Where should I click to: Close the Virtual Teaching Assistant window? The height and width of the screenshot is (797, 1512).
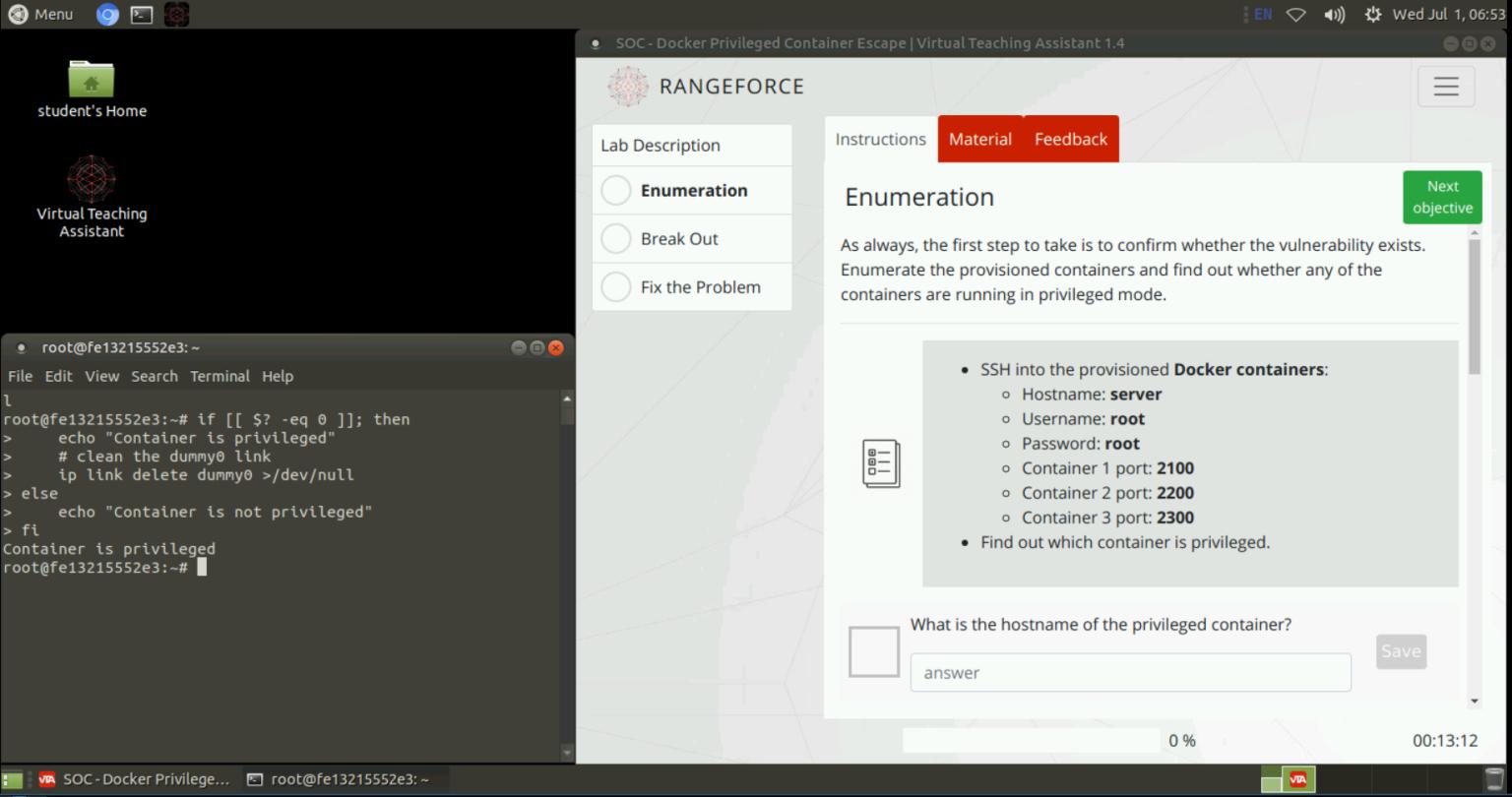pyautogui.click(x=1487, y=43)
